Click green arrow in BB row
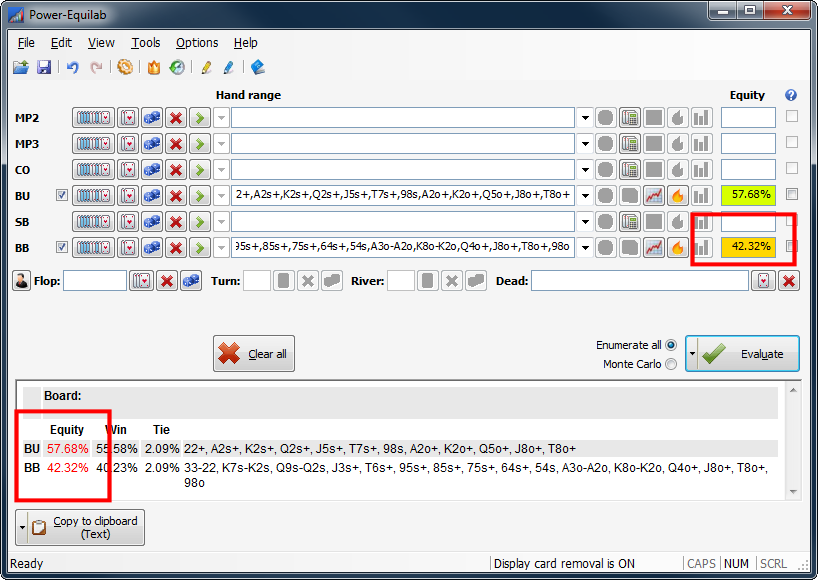This screenshot has width=818, height=580. pos(200,248)
